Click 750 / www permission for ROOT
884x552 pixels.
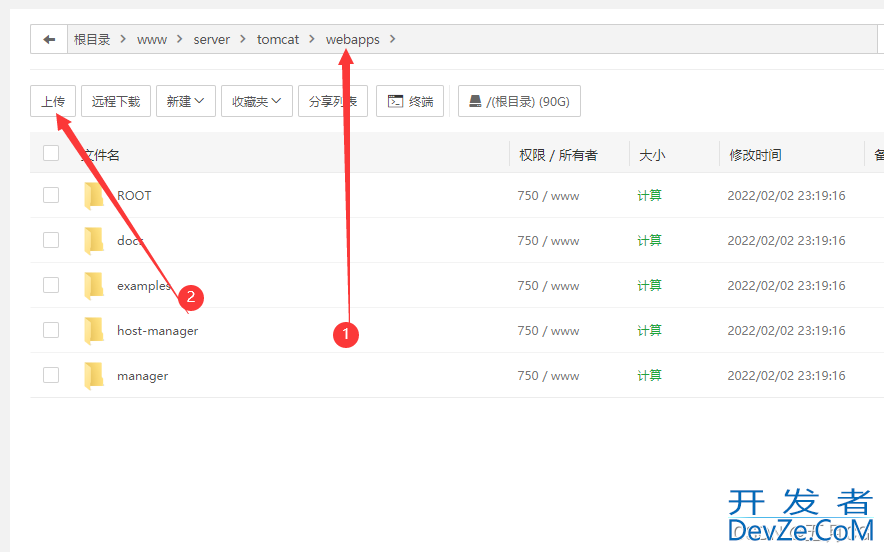tap(548, 196)
